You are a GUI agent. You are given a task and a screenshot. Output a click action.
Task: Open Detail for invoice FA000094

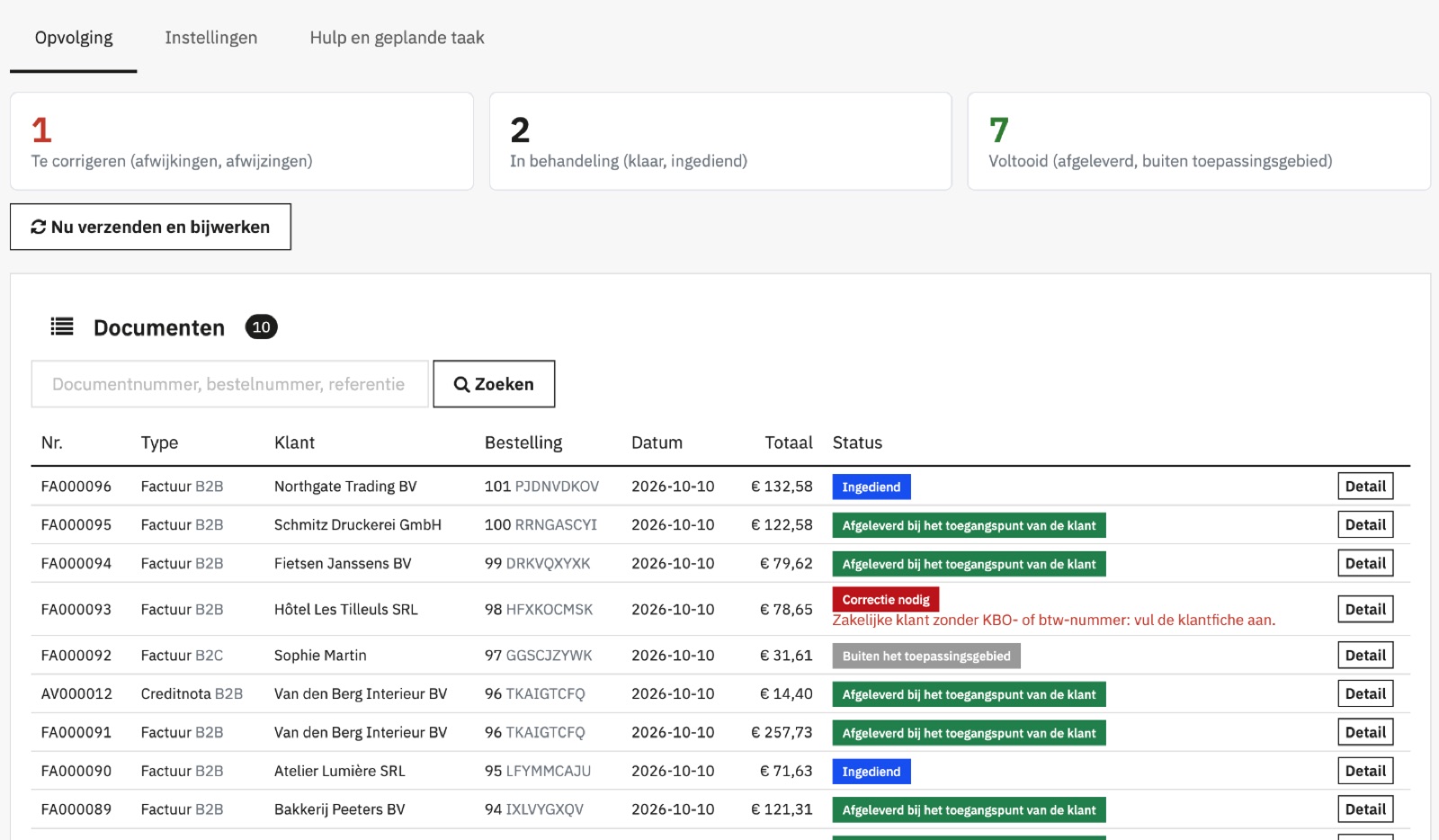coord(1365,564)
